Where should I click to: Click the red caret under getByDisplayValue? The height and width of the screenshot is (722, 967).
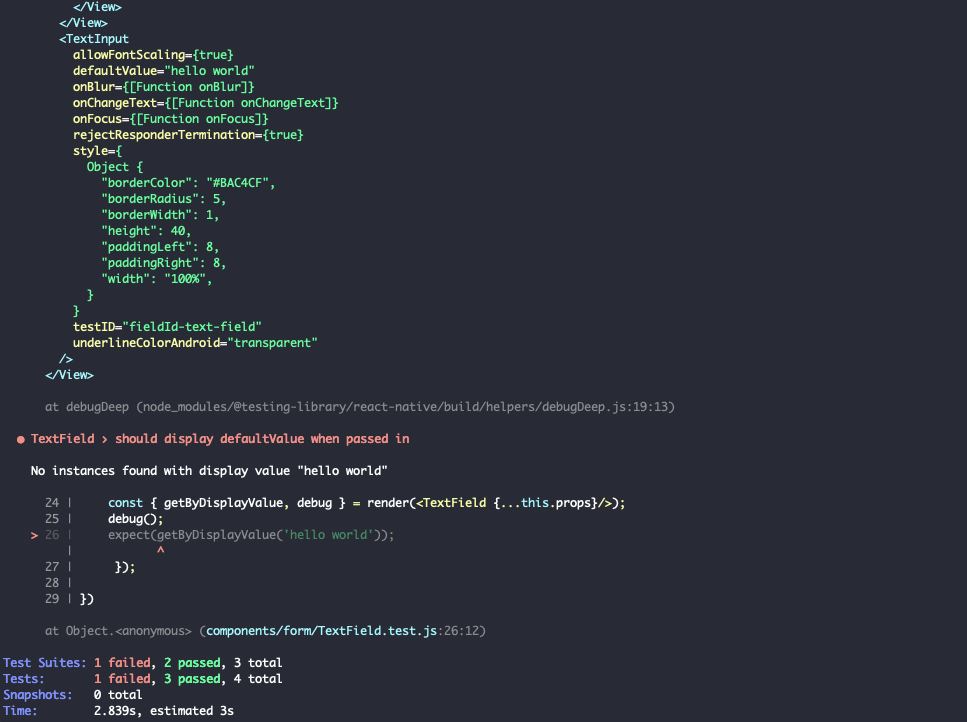coord(160,550)
